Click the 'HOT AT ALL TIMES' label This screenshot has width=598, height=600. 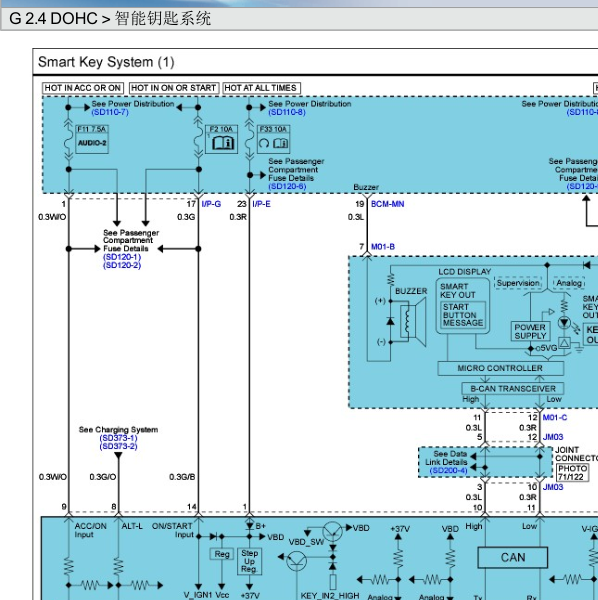[261, 88]
